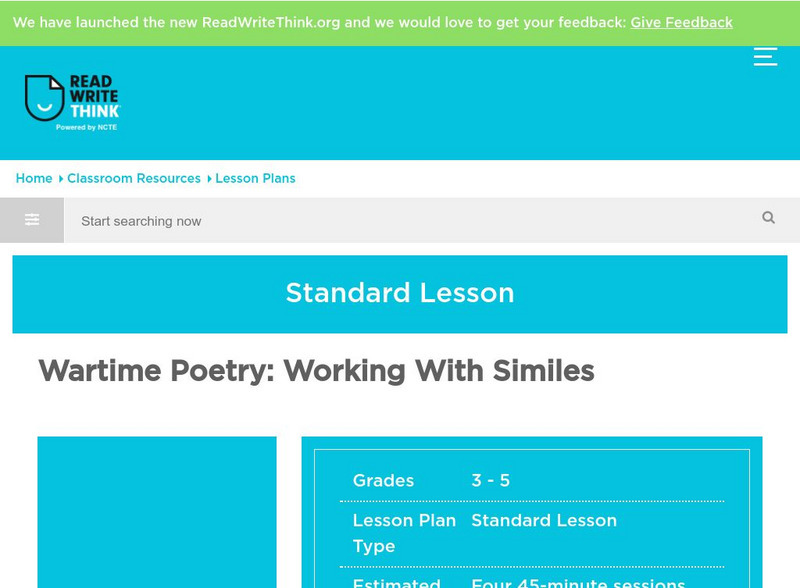800x588 pixels.
Task: Click the Grades 3 - 5 value
Action: 491,480
